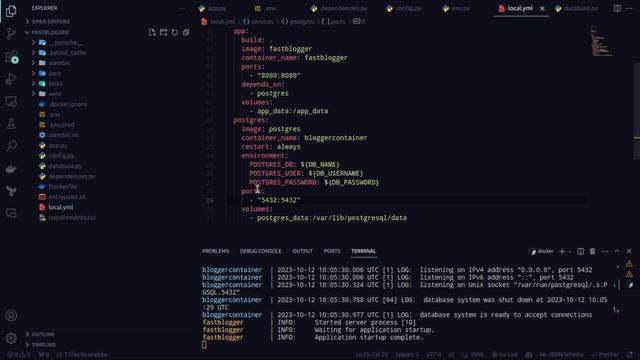Click the code minimap preview
Image resolution: width=640 pixels, height=360 pixels.
(x=601, y=41)
